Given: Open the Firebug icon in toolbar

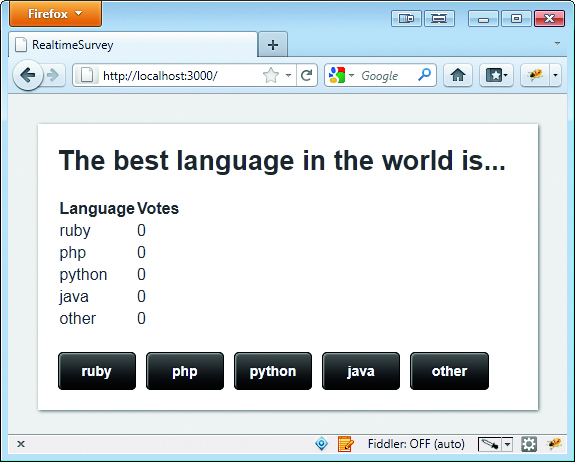Looking at the screenshot, I should tap(535, 76).
